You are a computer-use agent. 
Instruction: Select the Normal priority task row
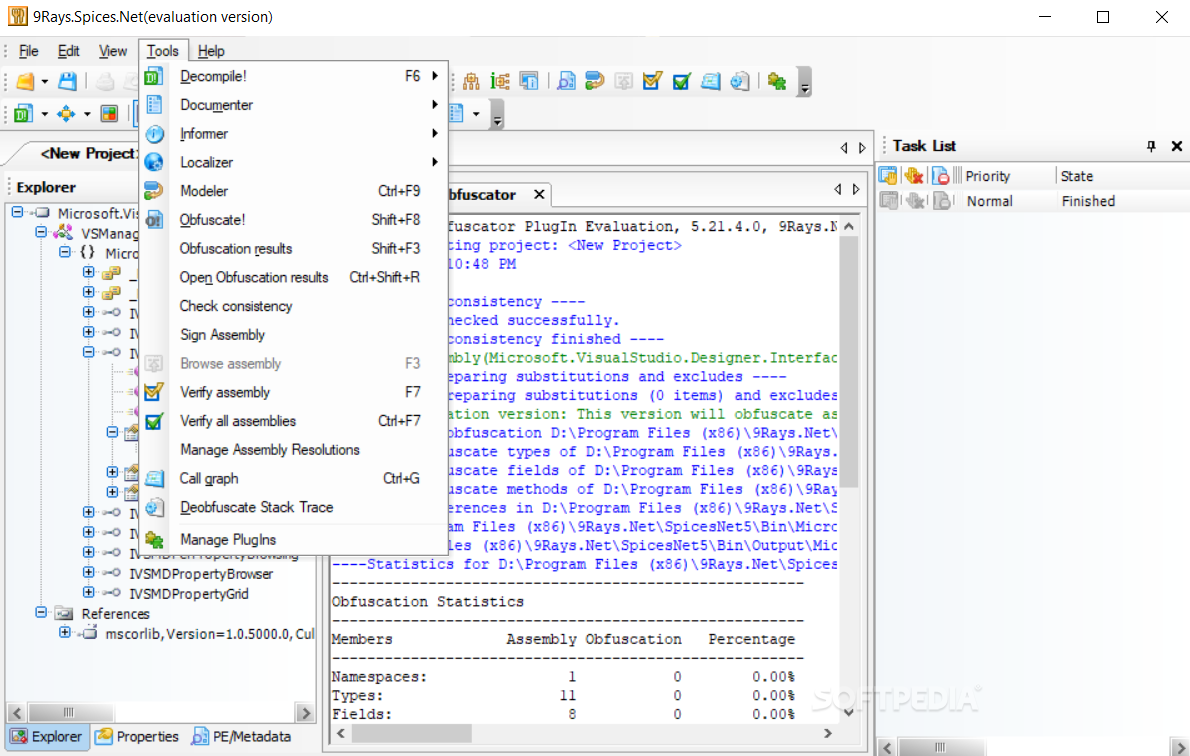pyautogui.click(x=1033, y=201)
